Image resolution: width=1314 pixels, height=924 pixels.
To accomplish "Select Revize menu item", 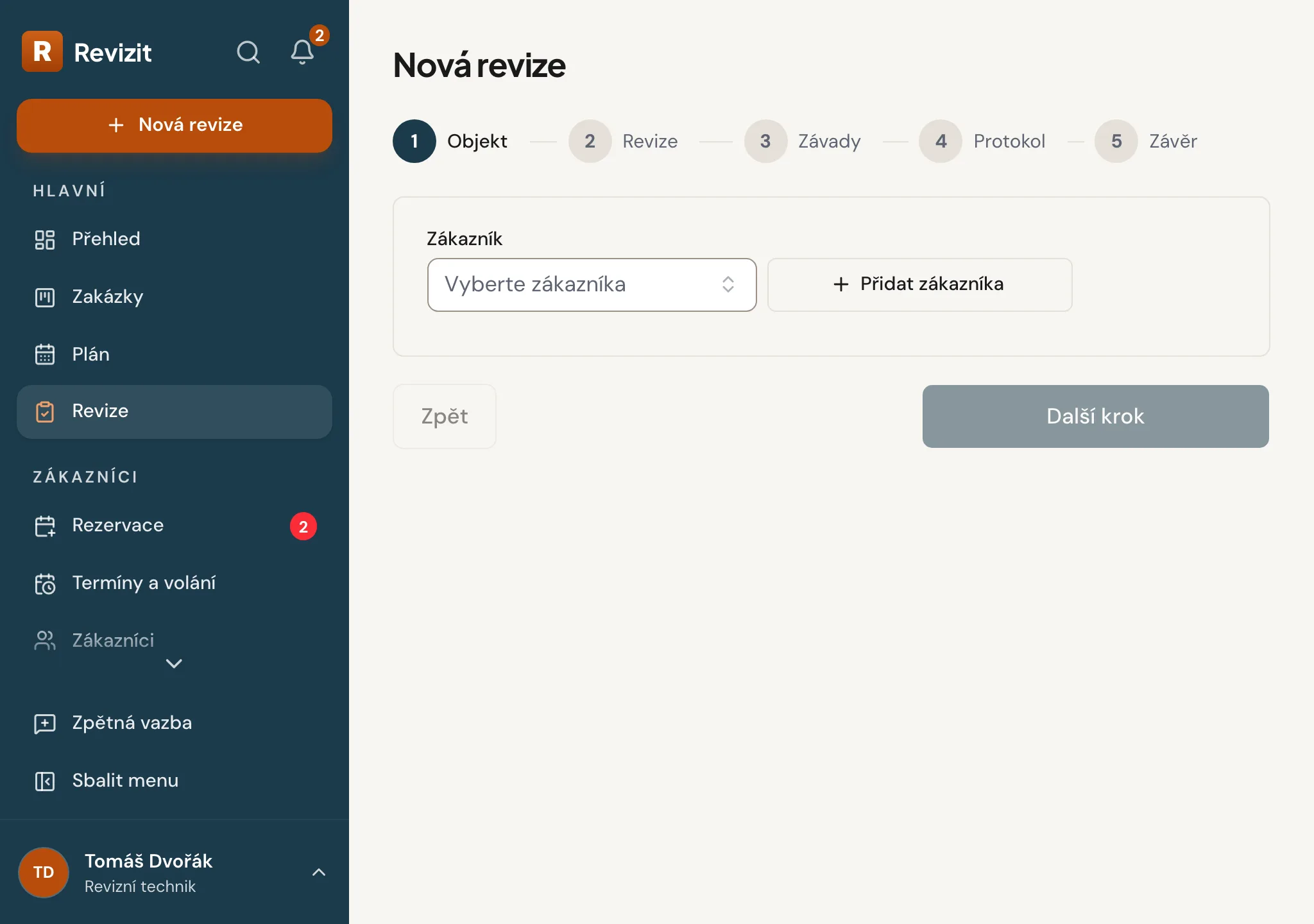I will 175,412.
